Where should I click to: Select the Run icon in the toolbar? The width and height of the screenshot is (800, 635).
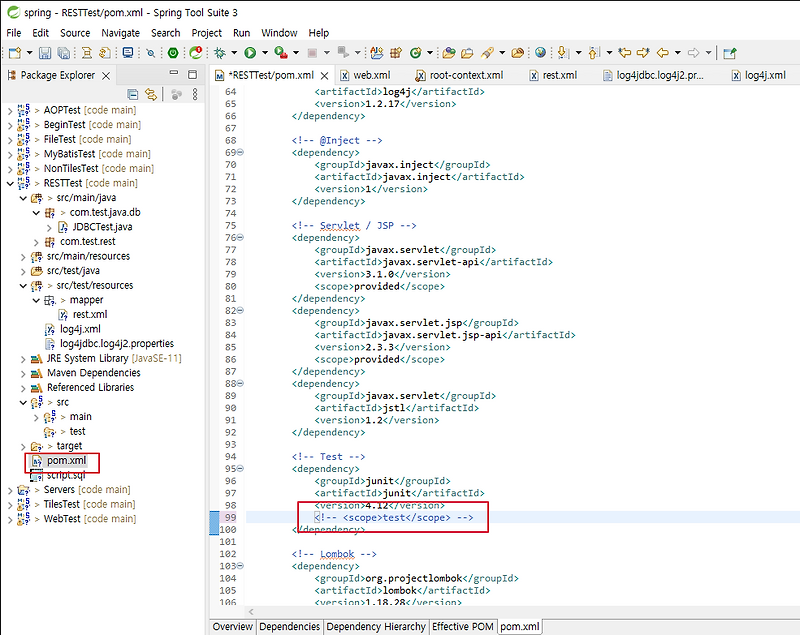(250, 50)
